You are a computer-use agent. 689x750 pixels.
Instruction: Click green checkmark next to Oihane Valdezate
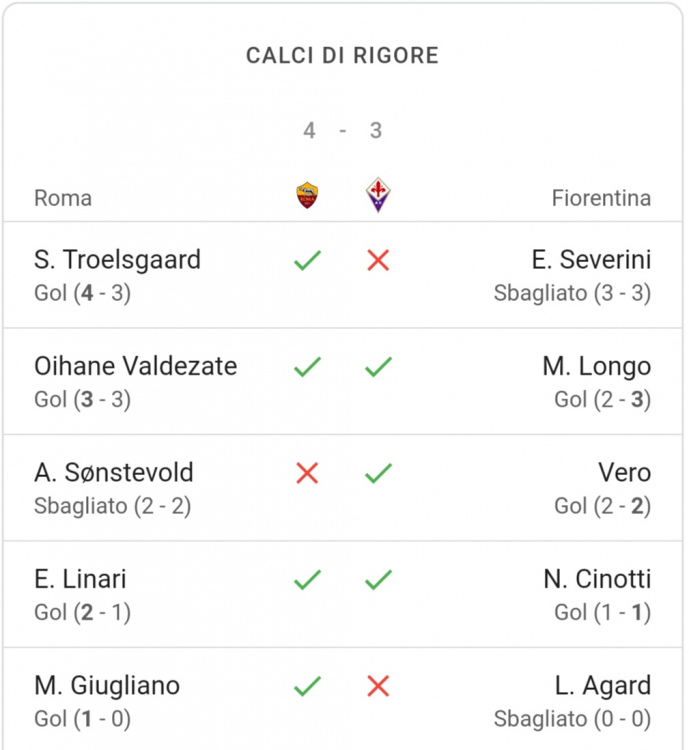(307, 367)
